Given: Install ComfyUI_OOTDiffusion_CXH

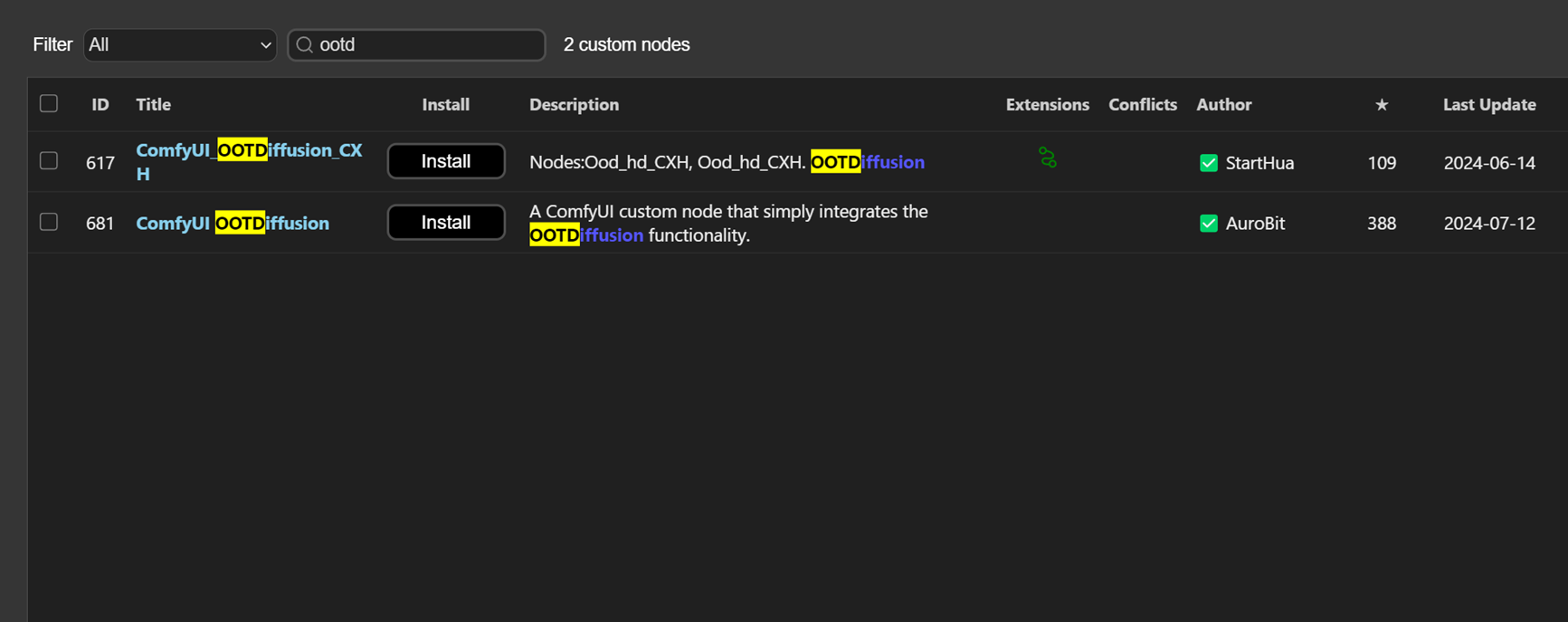Looking at the screenshot, I should pyautogui.click(x=445, y=161).
